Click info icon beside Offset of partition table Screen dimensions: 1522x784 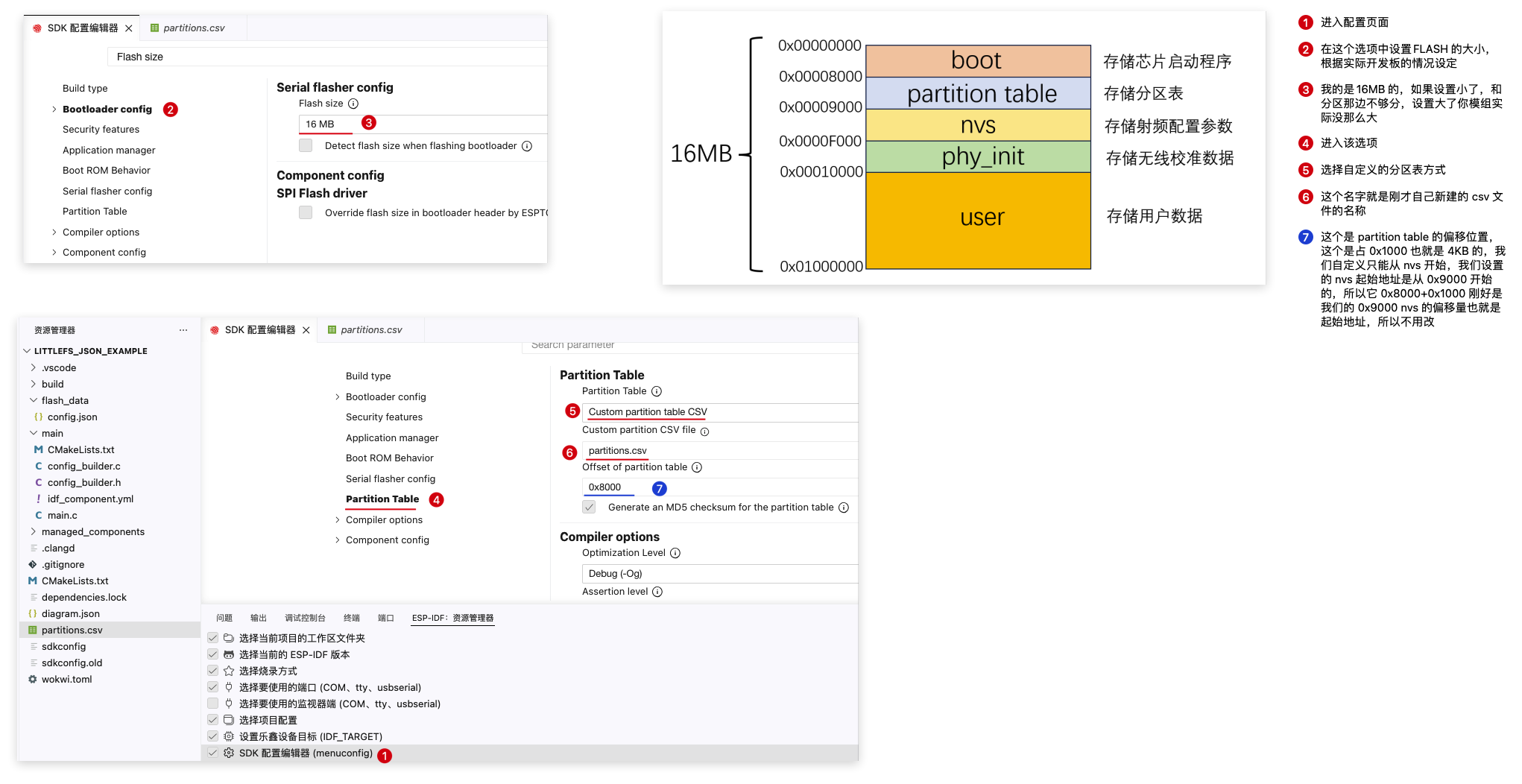click(697, 467)
